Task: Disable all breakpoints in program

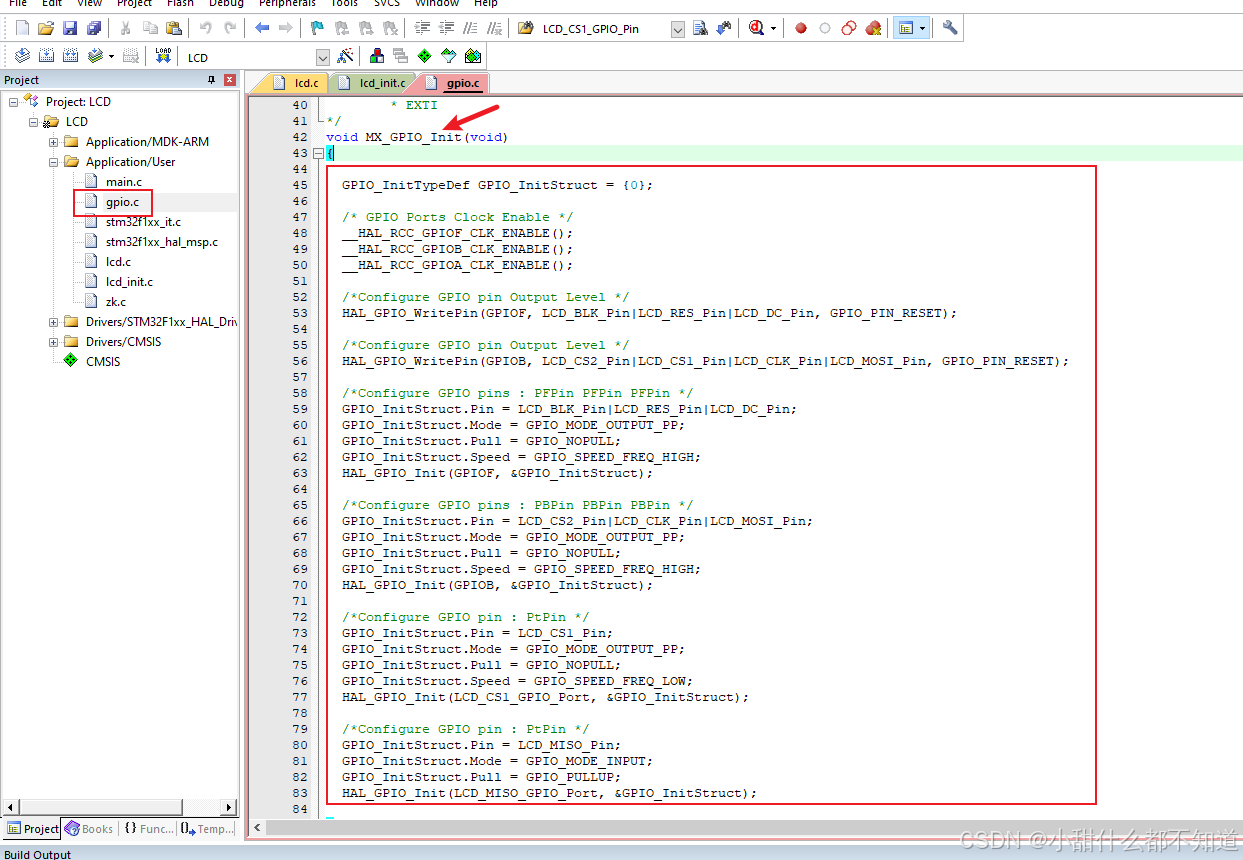Action: click(848, 28)
